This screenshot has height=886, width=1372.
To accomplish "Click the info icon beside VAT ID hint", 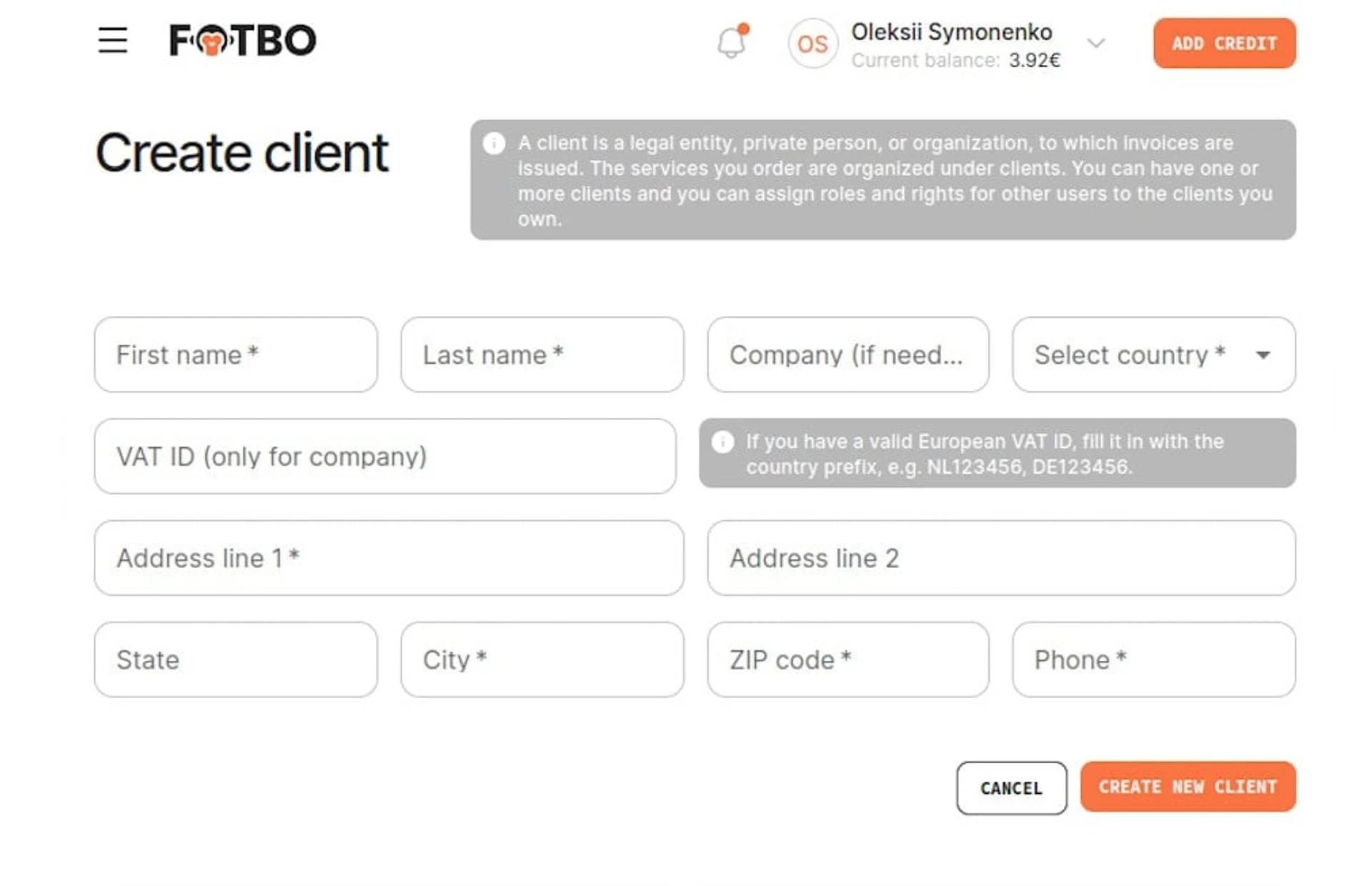I will click(722, 442).
